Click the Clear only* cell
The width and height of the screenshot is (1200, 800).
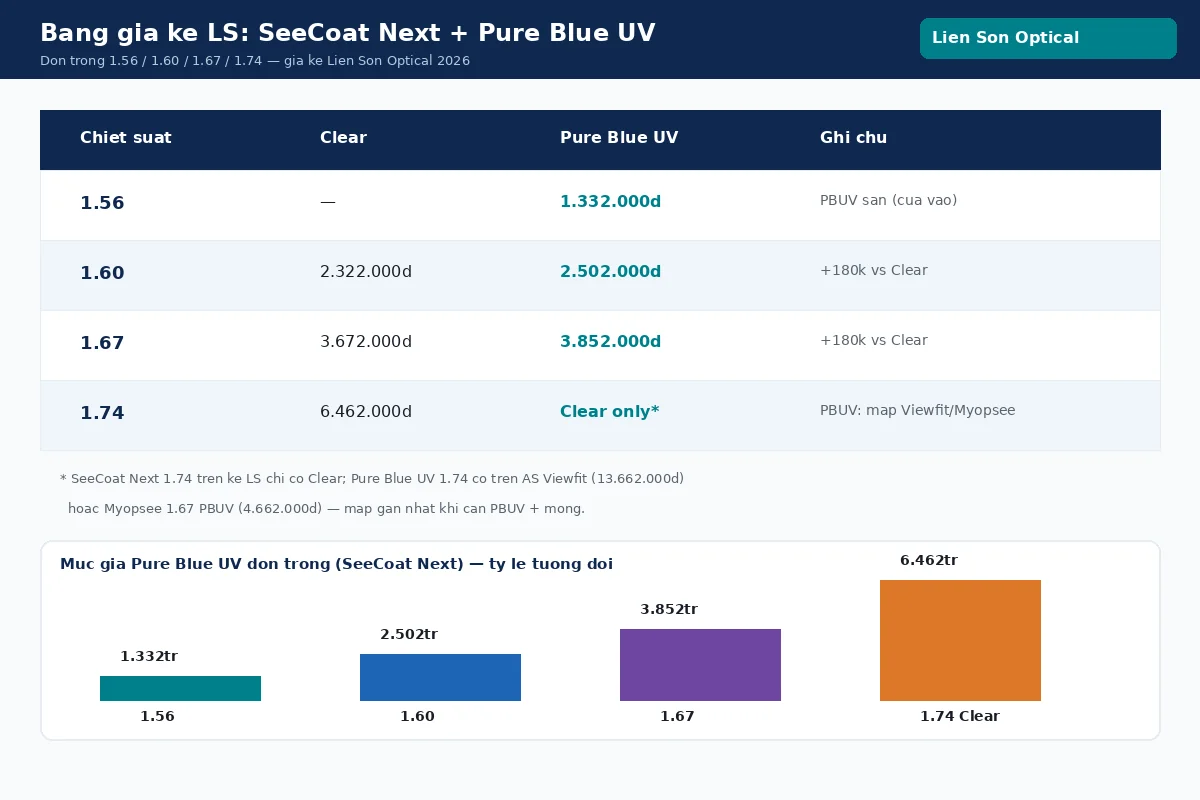click(609, 412)
